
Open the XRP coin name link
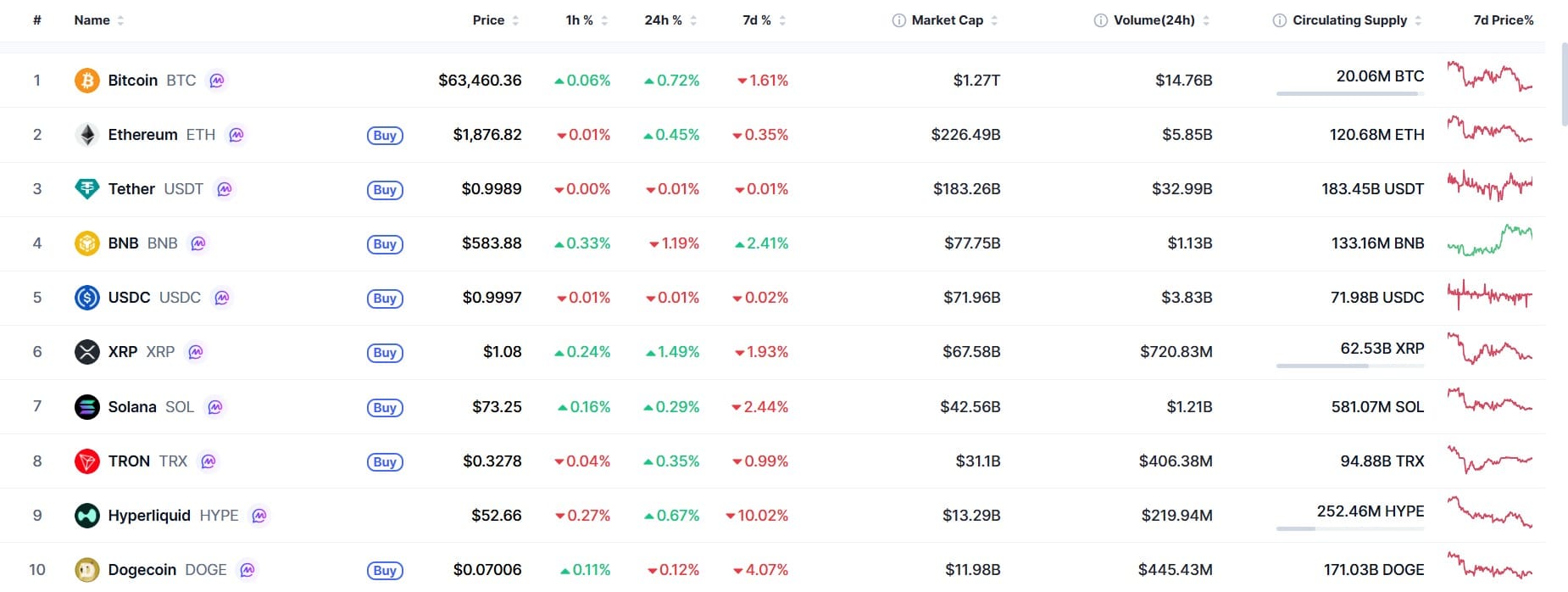tap(123, 352)
